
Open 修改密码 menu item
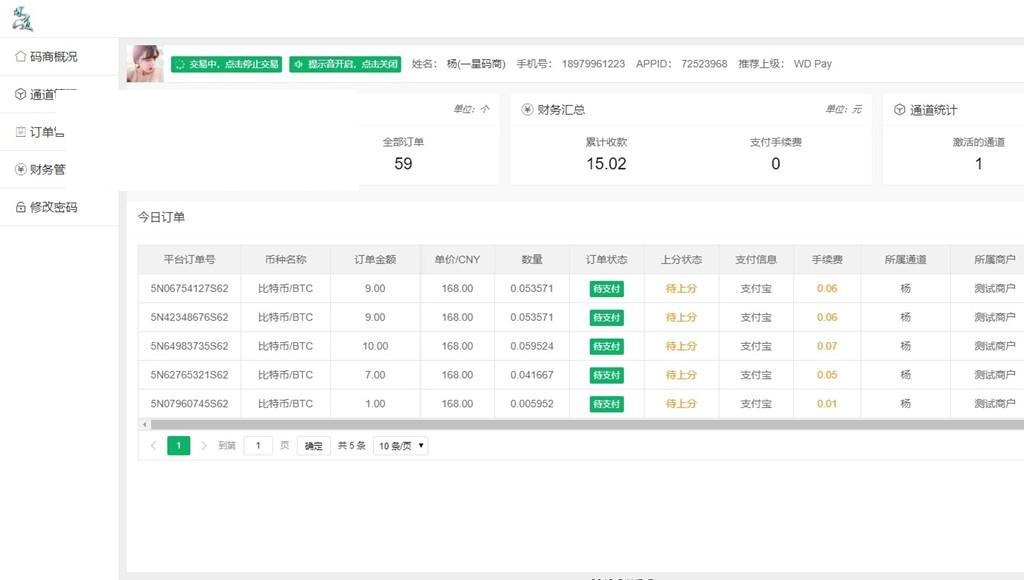coord(53,208)
